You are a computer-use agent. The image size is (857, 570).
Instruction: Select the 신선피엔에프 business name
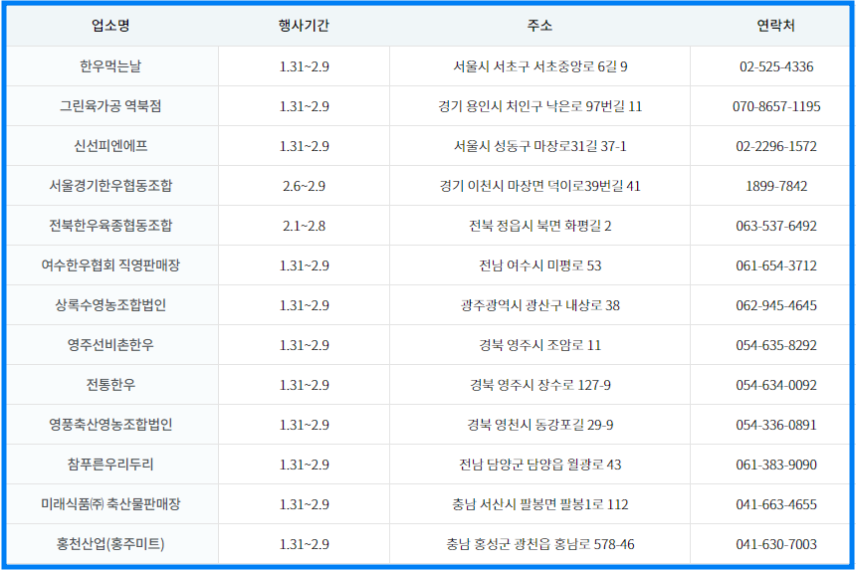pyautogui.click(x=110, y=146)
